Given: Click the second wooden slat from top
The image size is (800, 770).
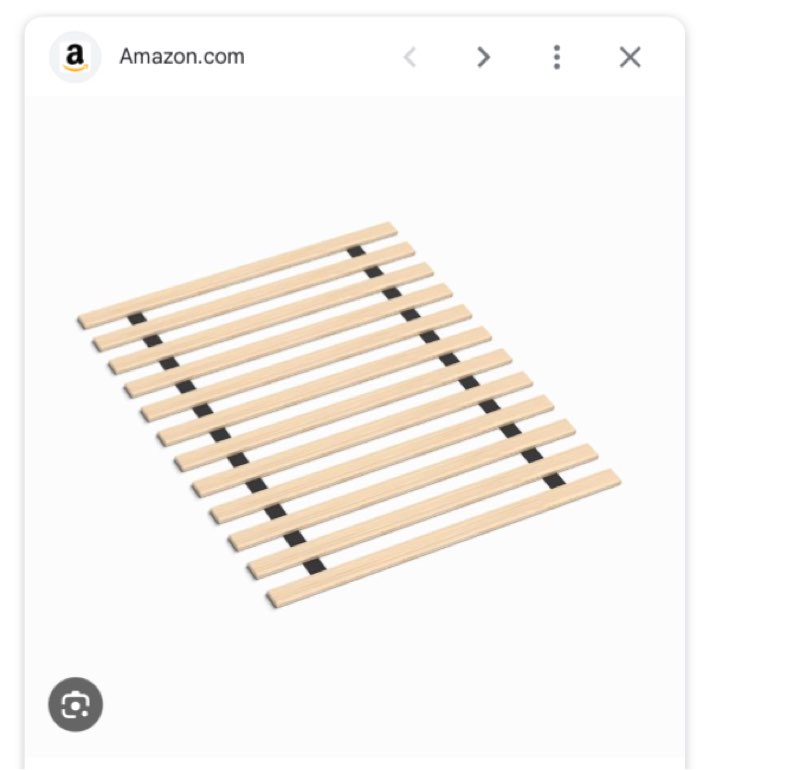Looking at the screenshot, I should tap(254, 297).
